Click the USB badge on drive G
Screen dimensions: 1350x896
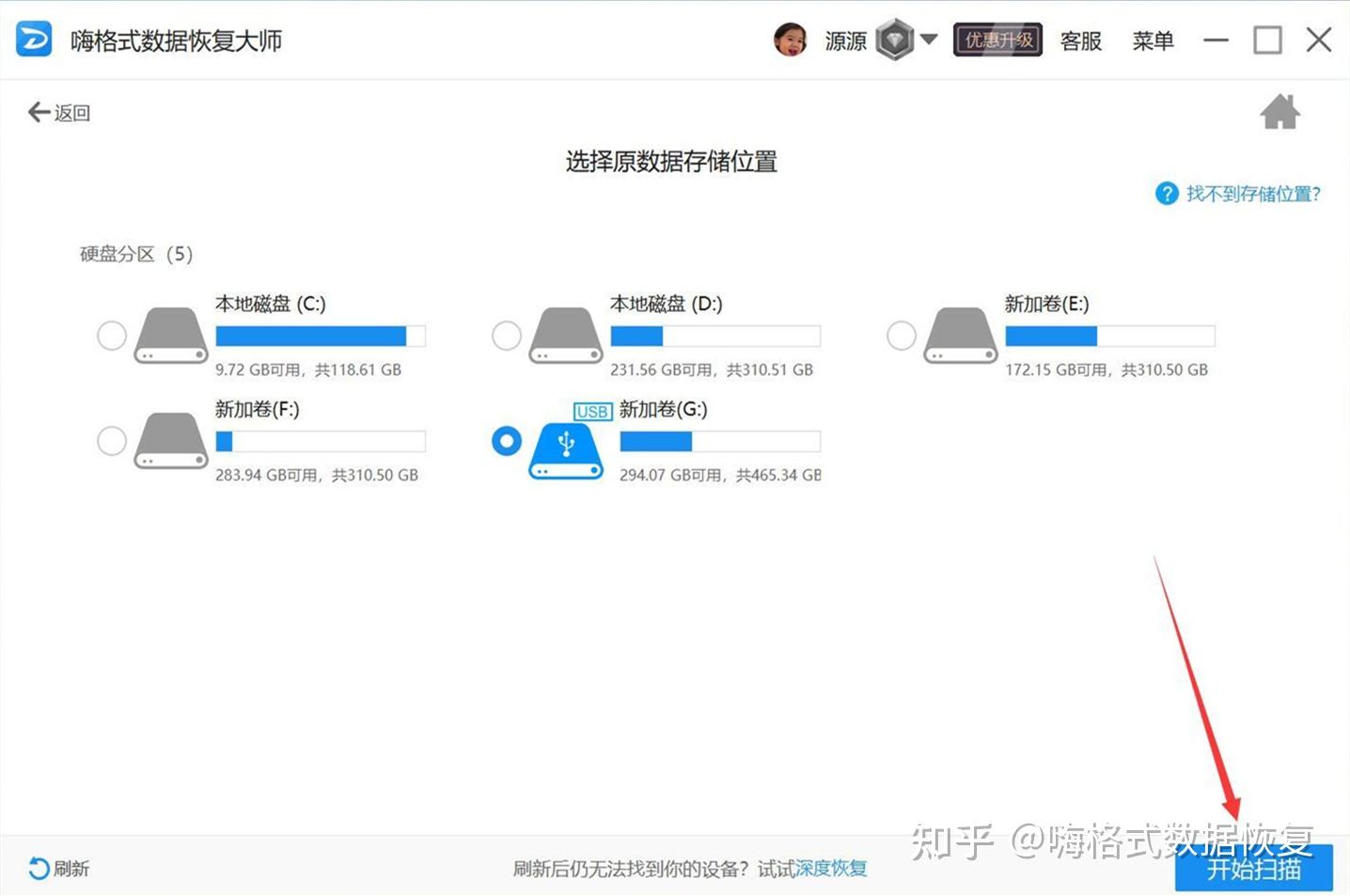click(x=592, y=411)
